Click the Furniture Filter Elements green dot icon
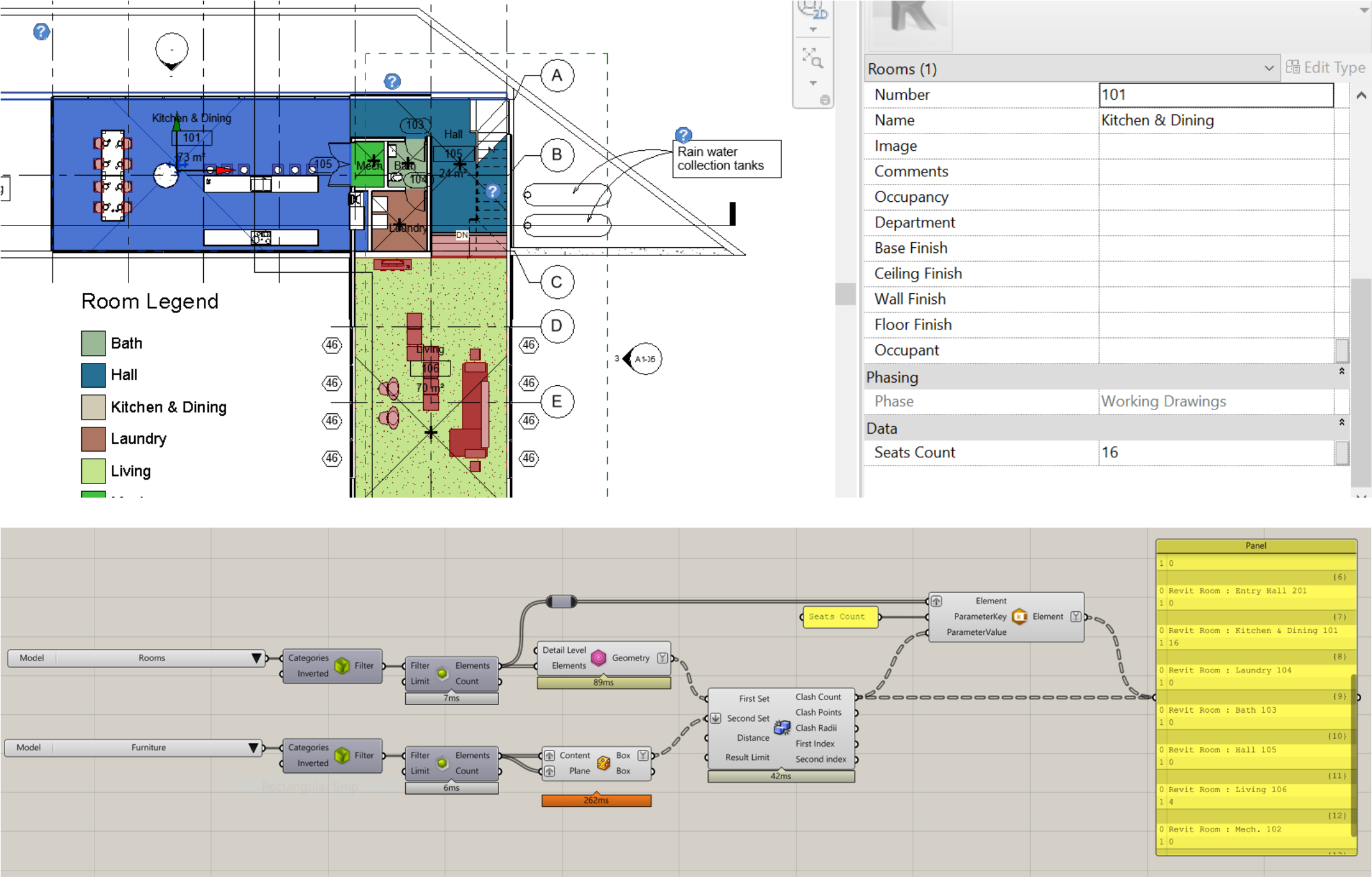This screenshot has height=877, width=1372. [x=442, y=763]
